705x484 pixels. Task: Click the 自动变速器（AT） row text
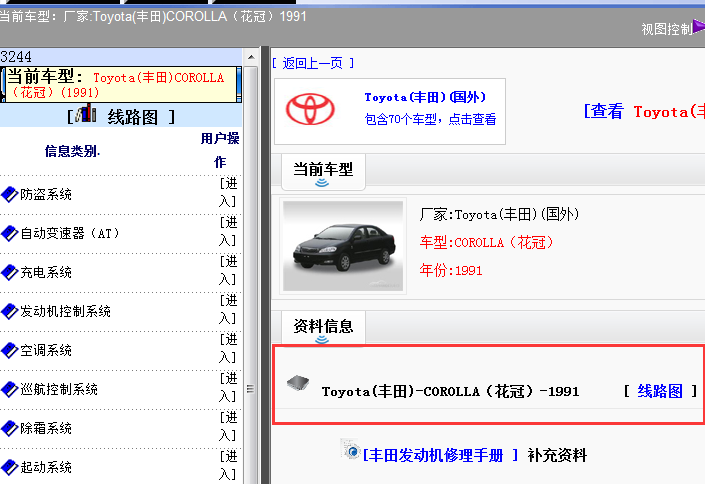(71, 233)
